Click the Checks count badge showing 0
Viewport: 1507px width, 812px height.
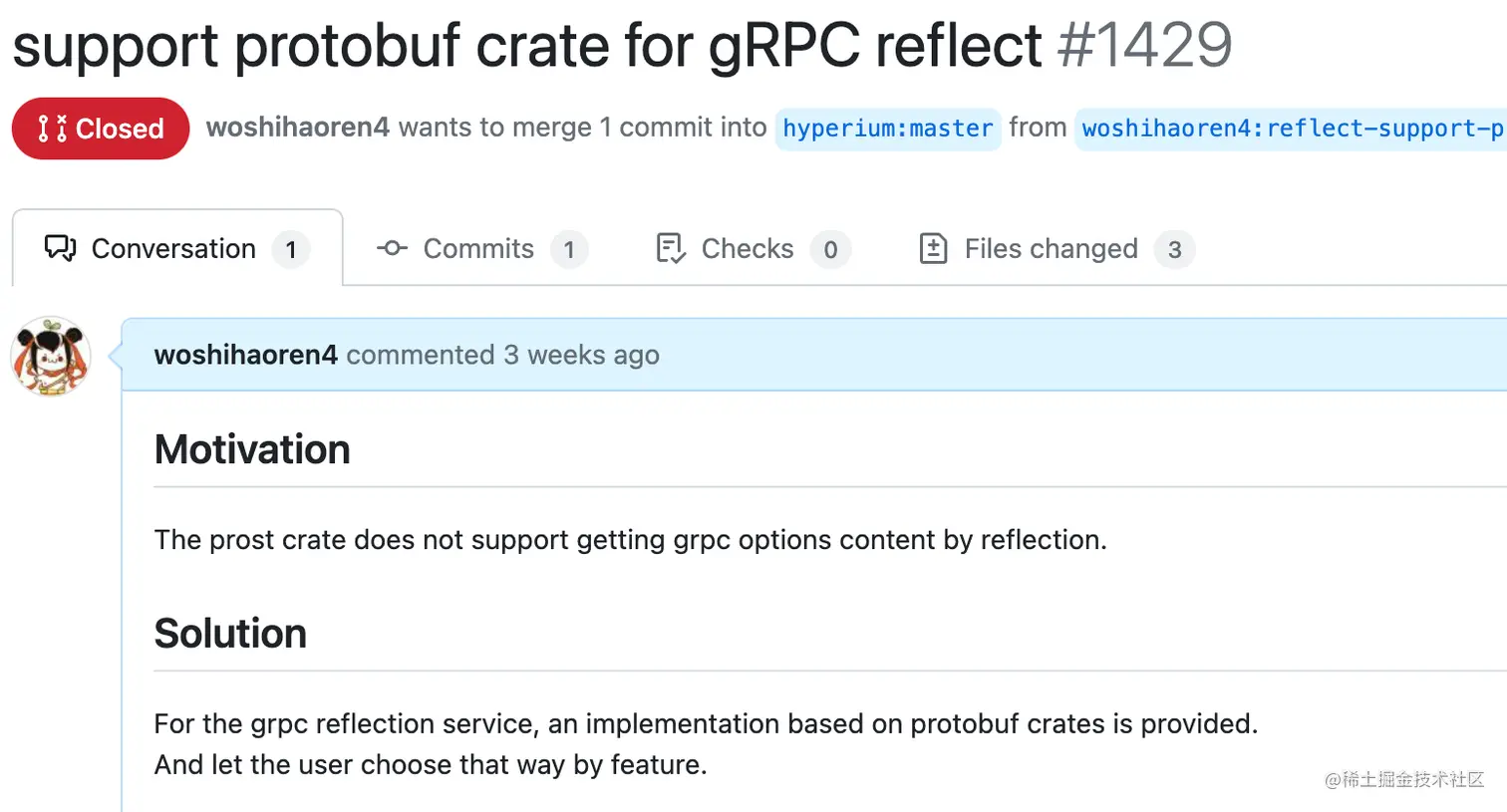[x=830, y=249]
